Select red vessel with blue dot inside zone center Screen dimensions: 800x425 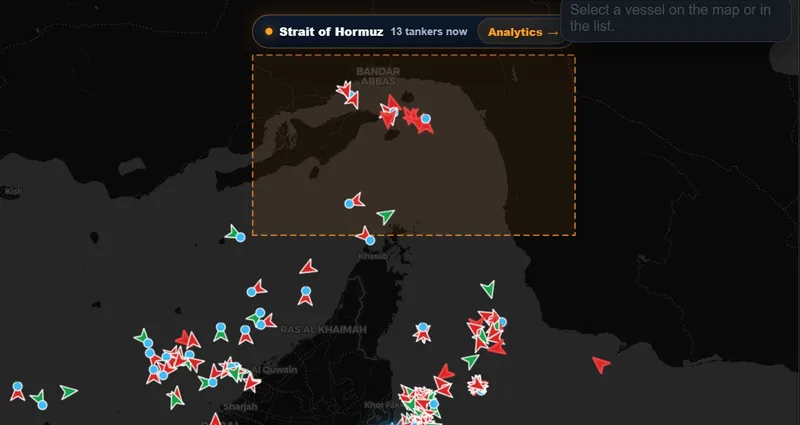point(355,201)
